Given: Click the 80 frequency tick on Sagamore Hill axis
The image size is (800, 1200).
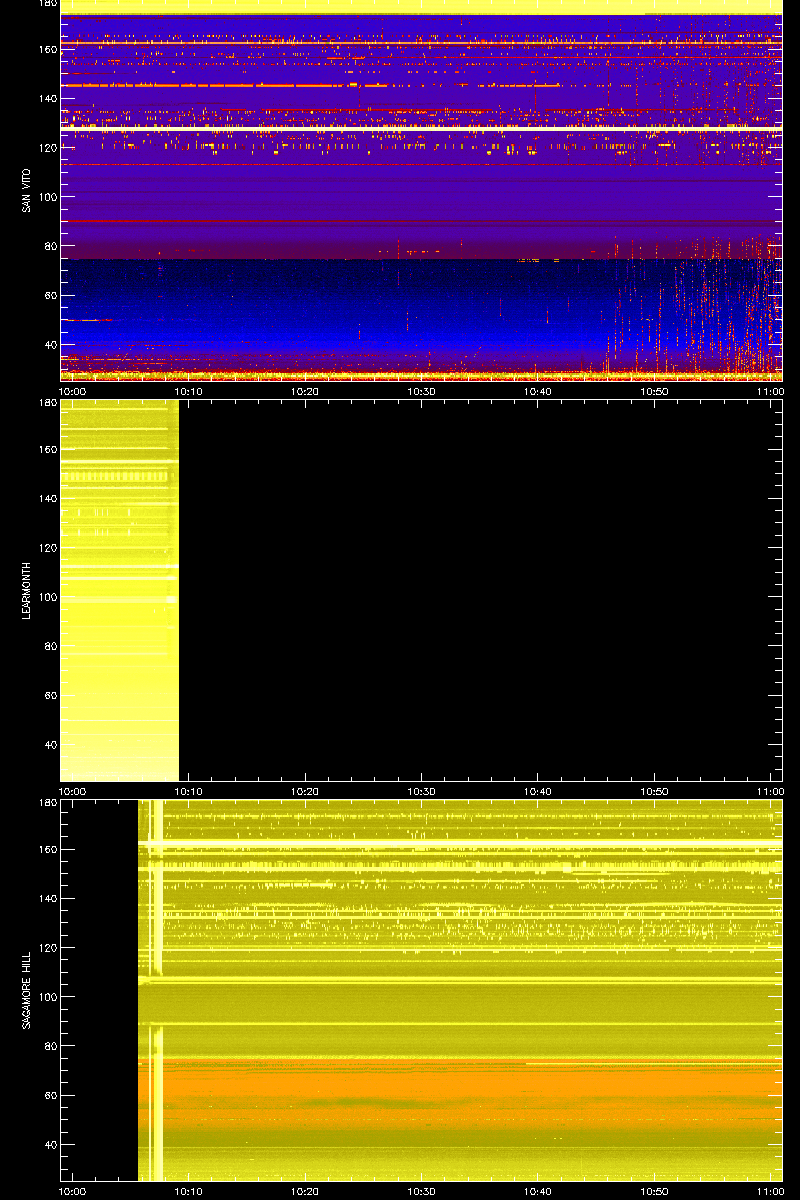Looking at the screenshot, I should point(49,1046).
